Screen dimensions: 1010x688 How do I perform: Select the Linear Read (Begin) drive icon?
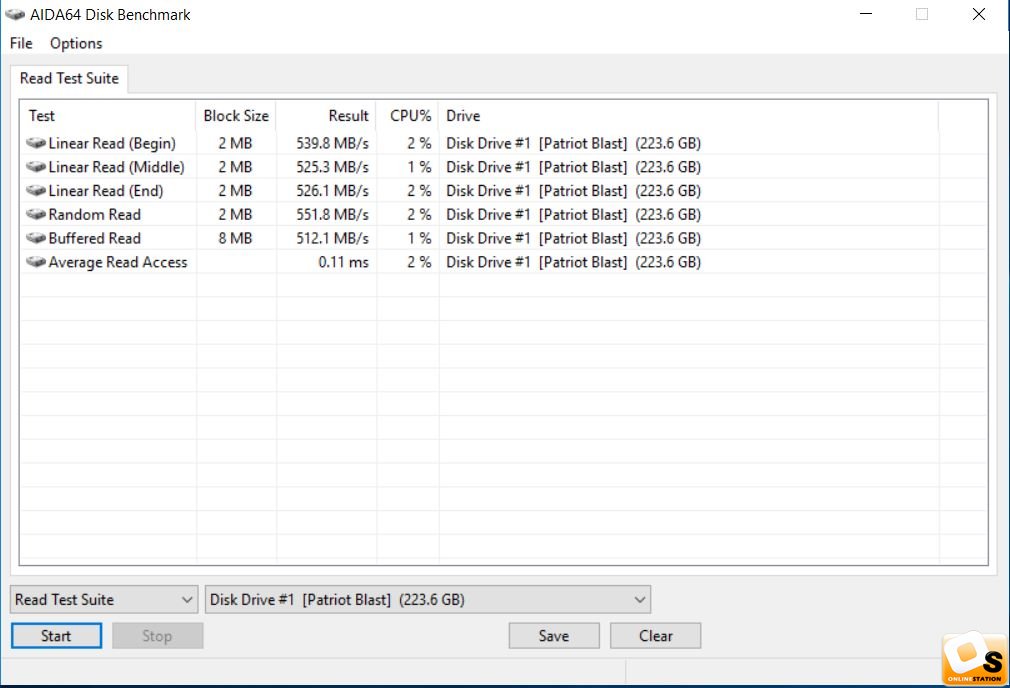click(36, 143)
